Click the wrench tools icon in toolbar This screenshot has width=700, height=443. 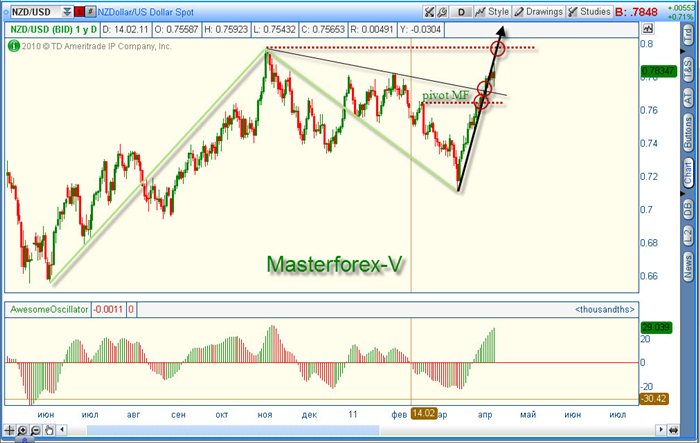click(442, 12)
